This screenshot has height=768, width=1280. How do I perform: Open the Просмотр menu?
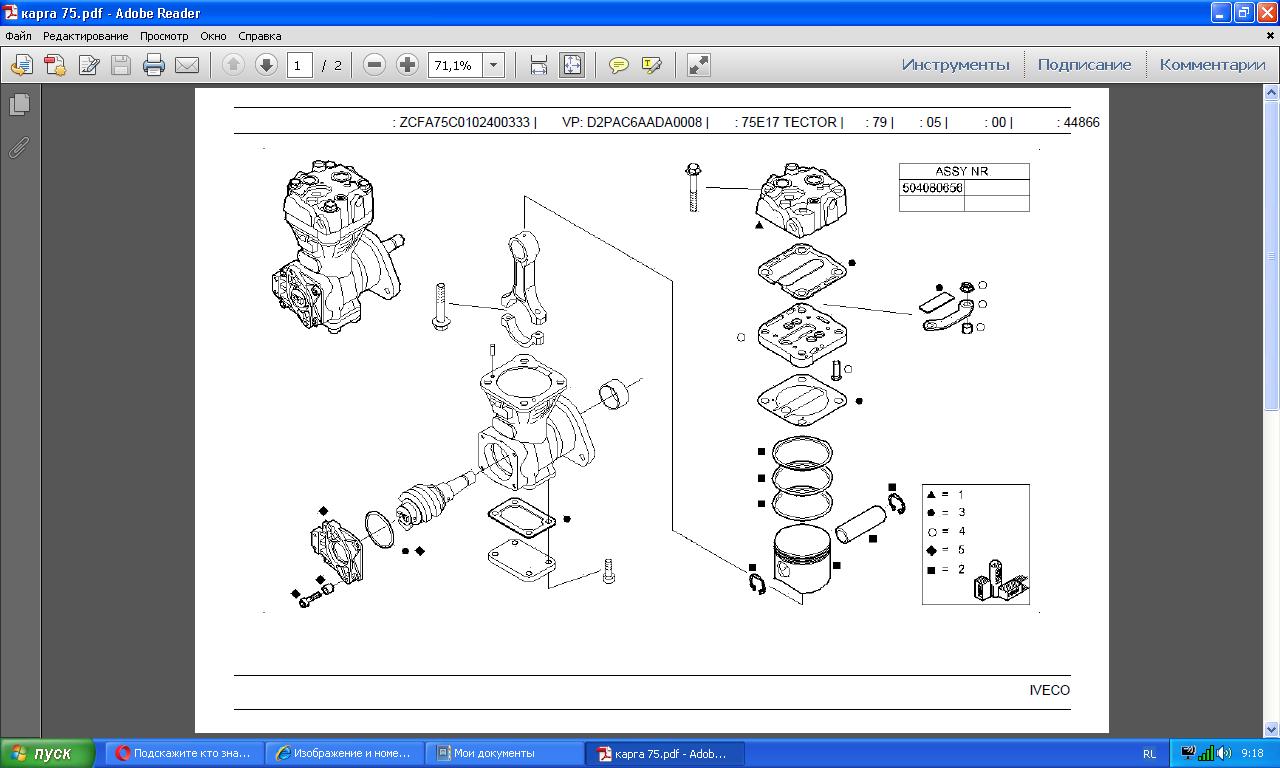[164, 36]
